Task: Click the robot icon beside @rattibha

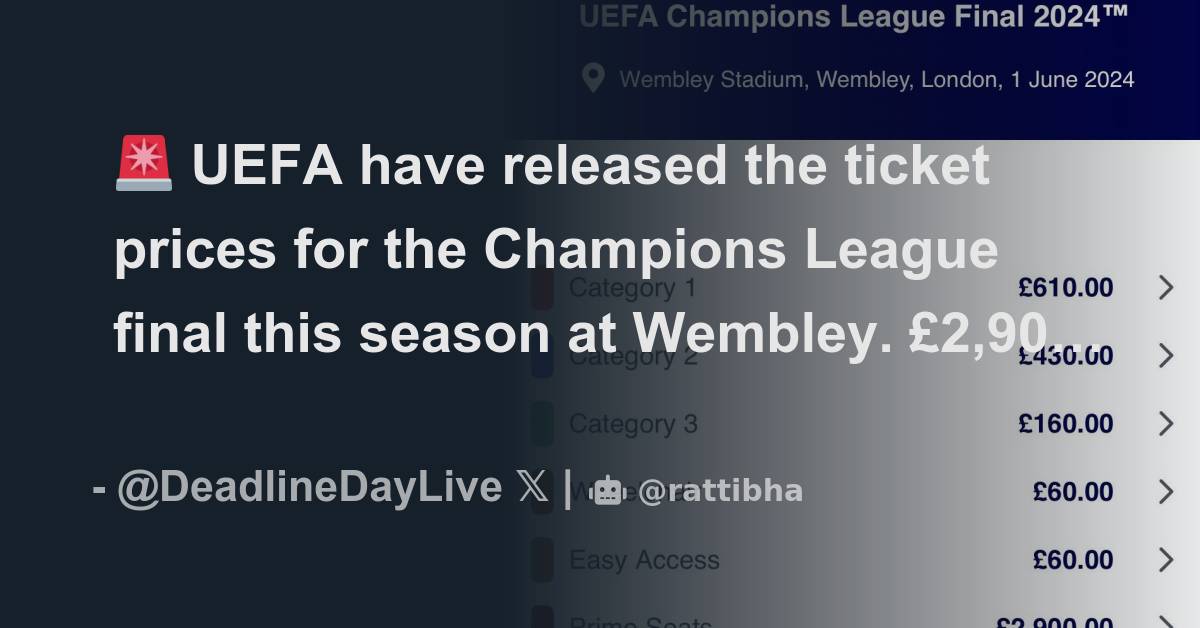Action: [607, 491]
